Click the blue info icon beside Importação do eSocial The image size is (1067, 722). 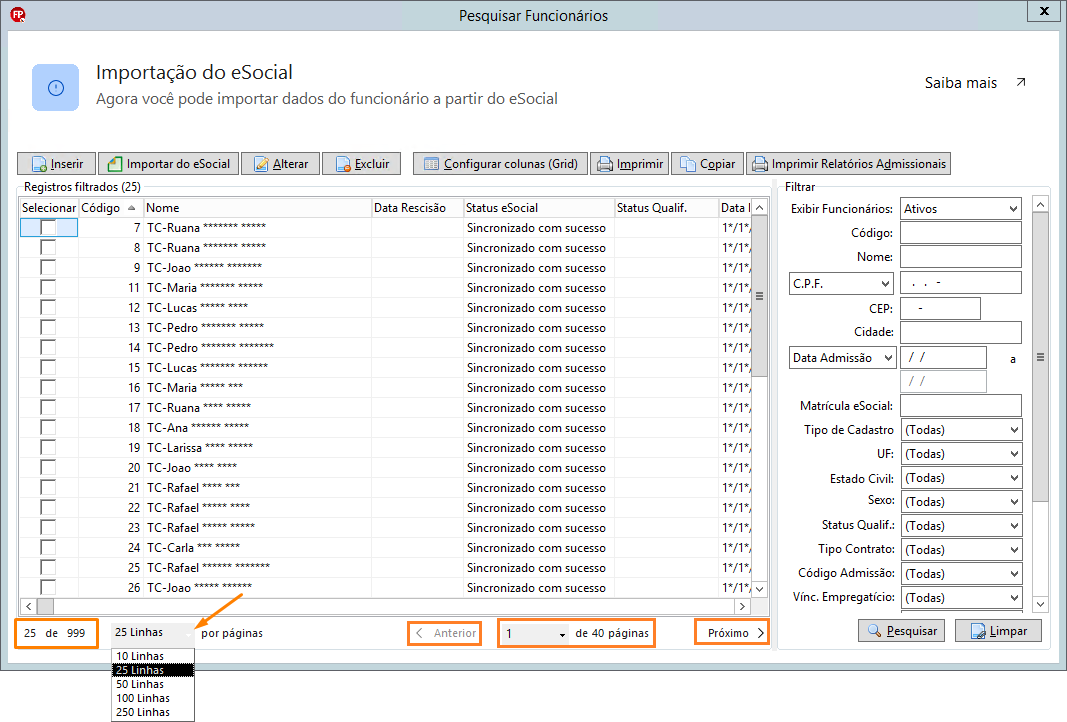pos(56,88)
